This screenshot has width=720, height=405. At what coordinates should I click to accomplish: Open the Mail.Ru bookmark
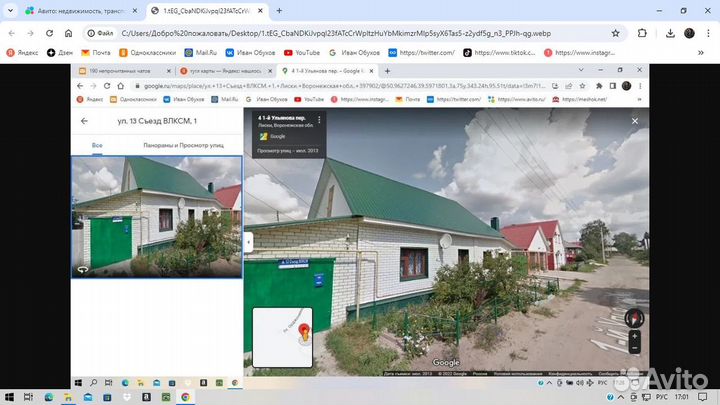(x=201, y=53)
